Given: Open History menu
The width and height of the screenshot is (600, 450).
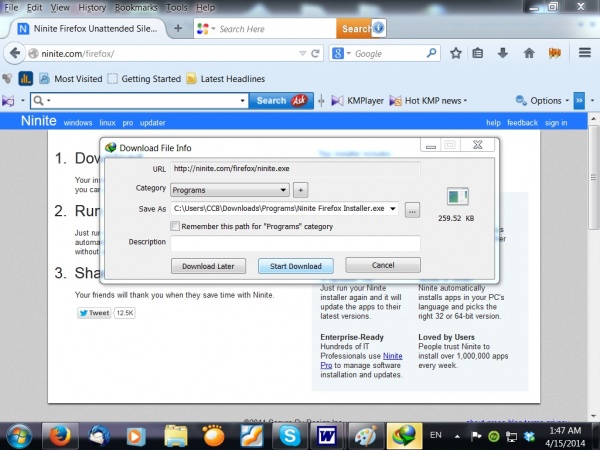Looking at the screenshot, I should 92,7.
